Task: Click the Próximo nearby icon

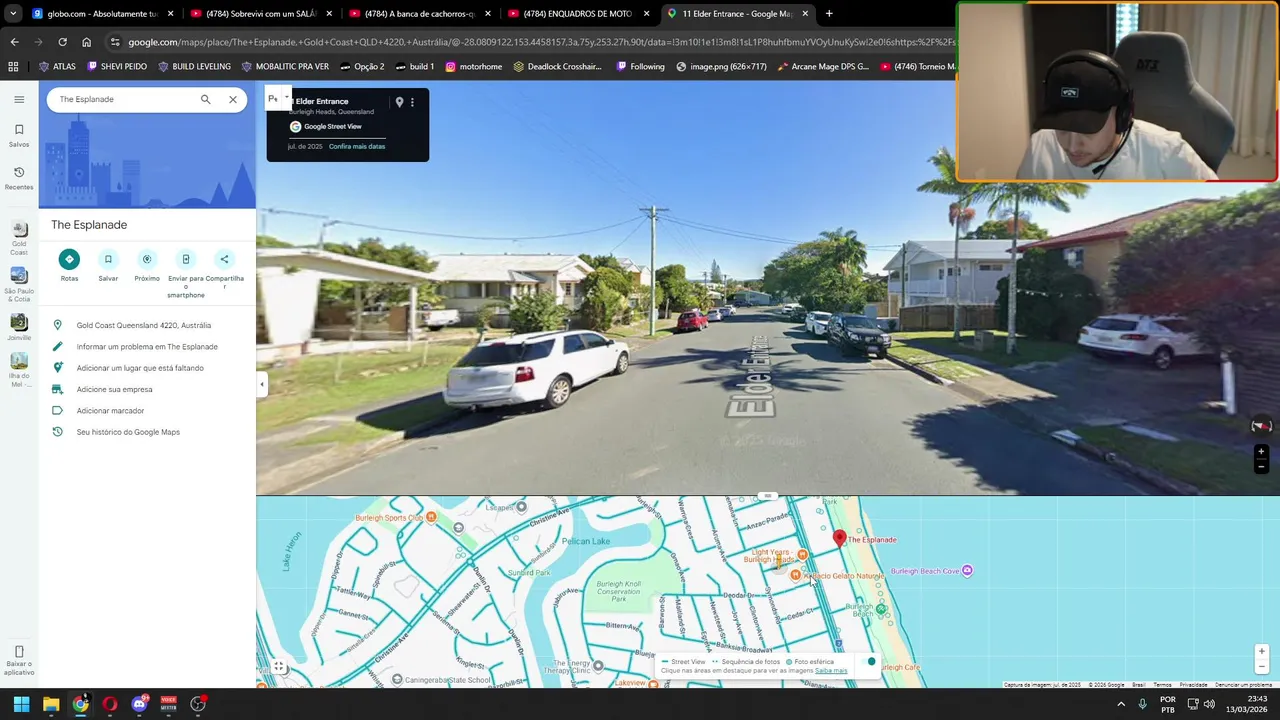Action: (x=147, y=259)
